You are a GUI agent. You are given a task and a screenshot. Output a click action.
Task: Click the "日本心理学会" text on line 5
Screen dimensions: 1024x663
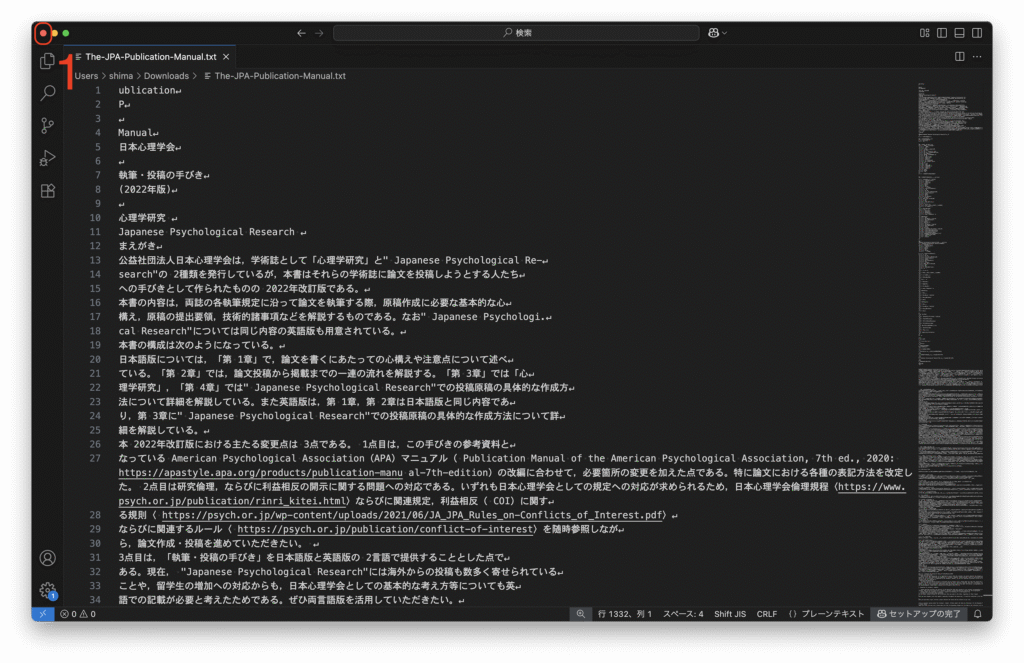146,147
